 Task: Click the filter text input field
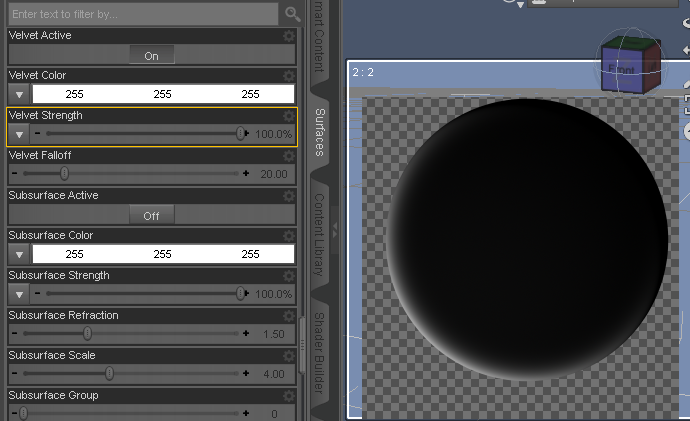(x=143, y=14)
